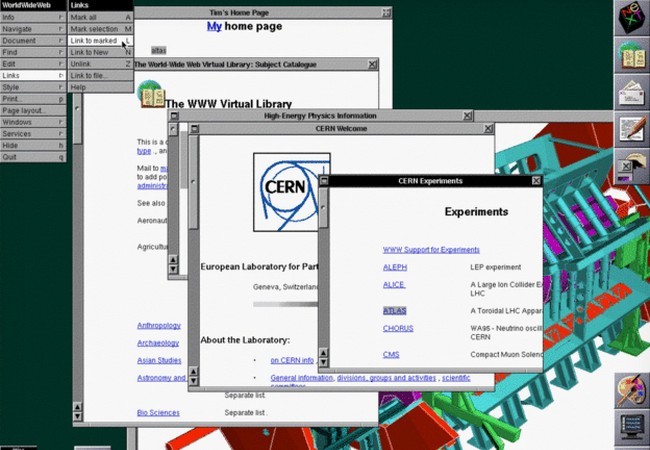Image resolution: width=650 pixels, height=450 pixels.
Task: Miniaturize the CERN Welcome window
Action: [194, 128]
